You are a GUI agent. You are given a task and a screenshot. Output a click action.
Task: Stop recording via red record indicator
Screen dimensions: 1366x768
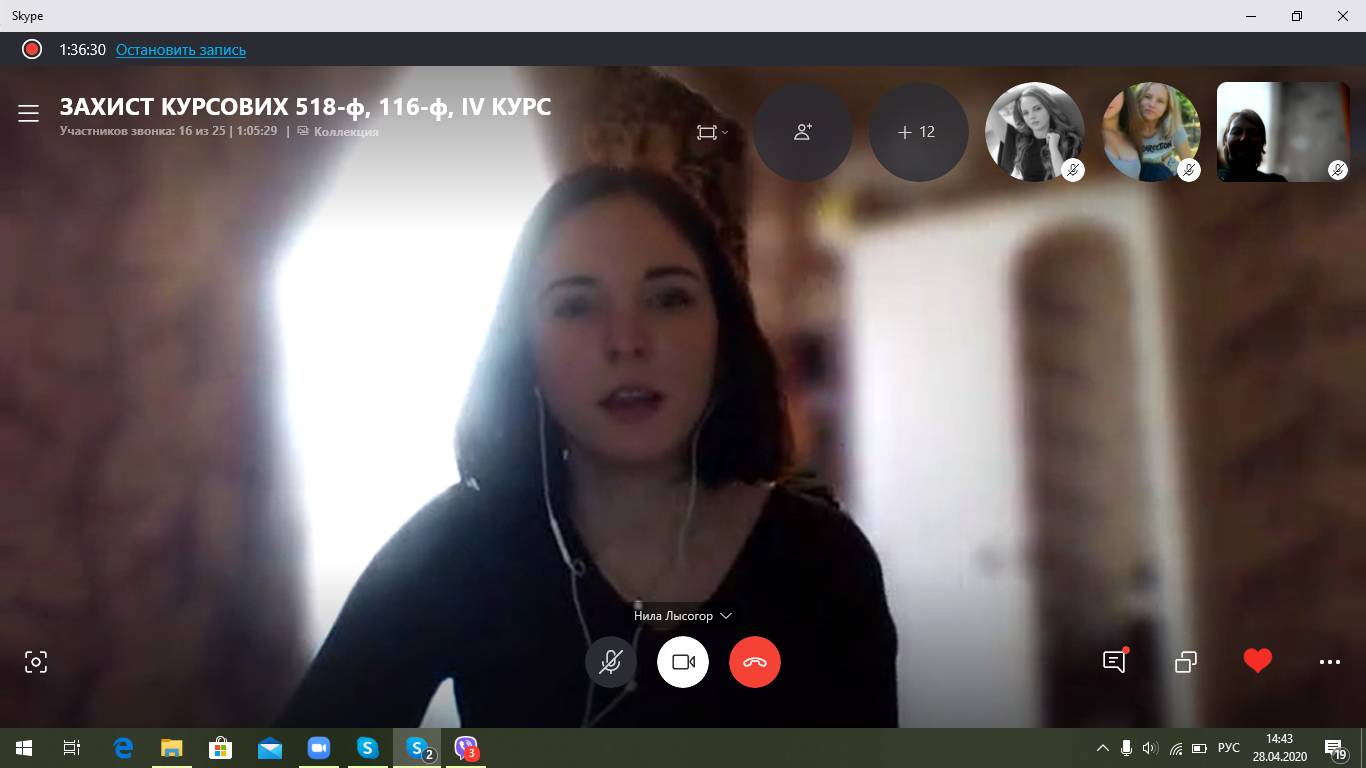(x=32, y=49)
